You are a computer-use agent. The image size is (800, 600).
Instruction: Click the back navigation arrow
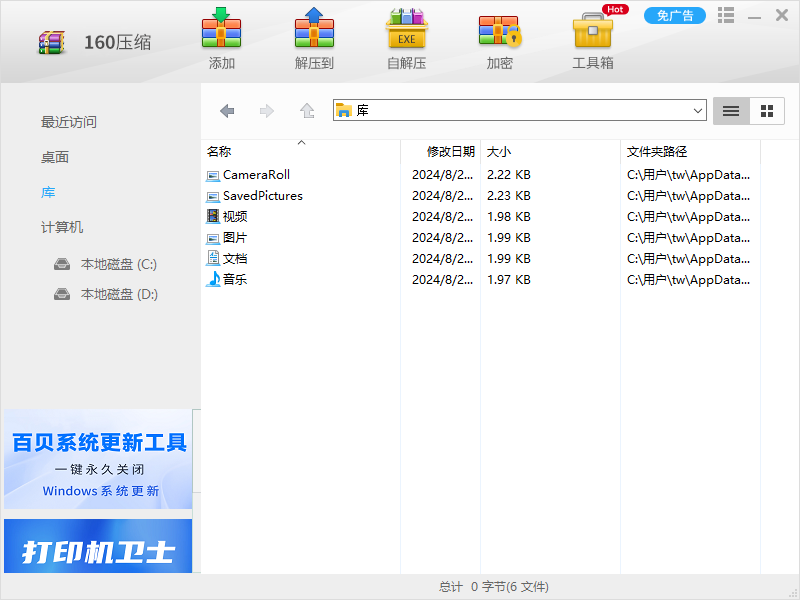pos(227,111)
